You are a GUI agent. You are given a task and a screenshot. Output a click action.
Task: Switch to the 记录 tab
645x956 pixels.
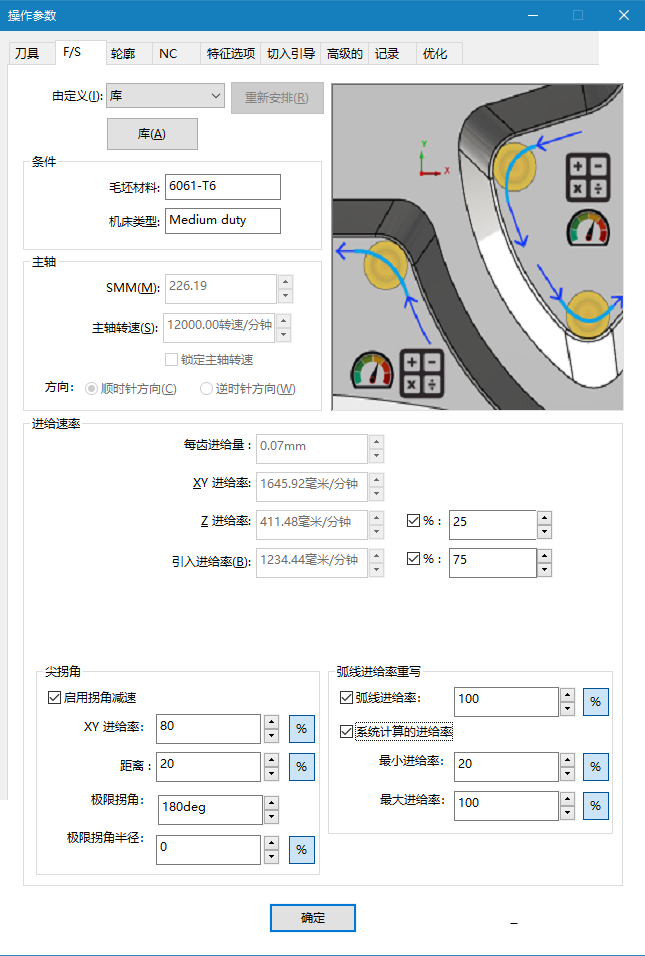(392, 54)
